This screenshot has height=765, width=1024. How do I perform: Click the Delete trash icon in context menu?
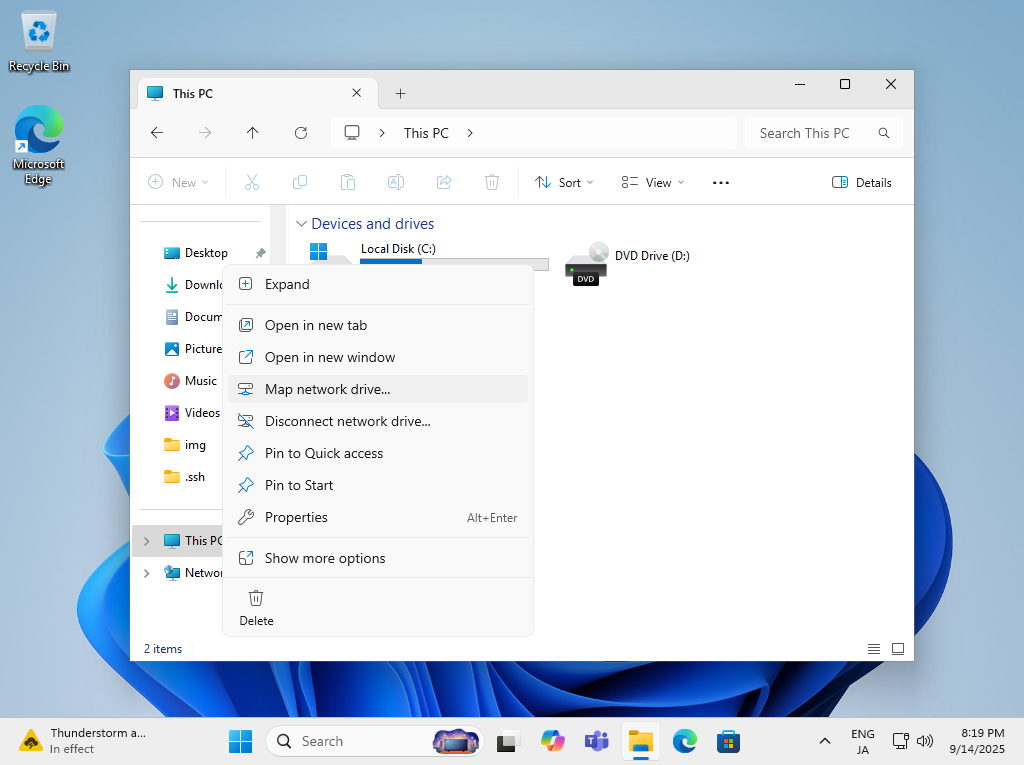256,598
